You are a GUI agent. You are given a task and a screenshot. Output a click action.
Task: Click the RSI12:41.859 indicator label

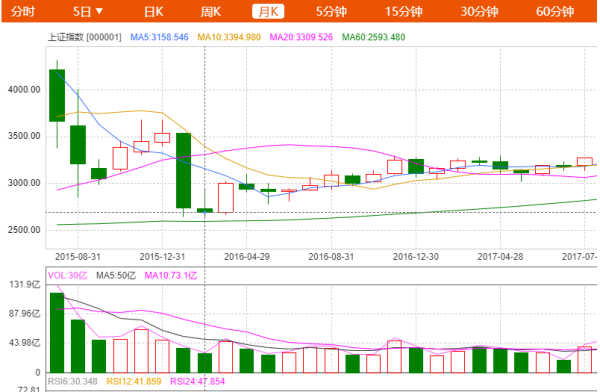point(134,381)
